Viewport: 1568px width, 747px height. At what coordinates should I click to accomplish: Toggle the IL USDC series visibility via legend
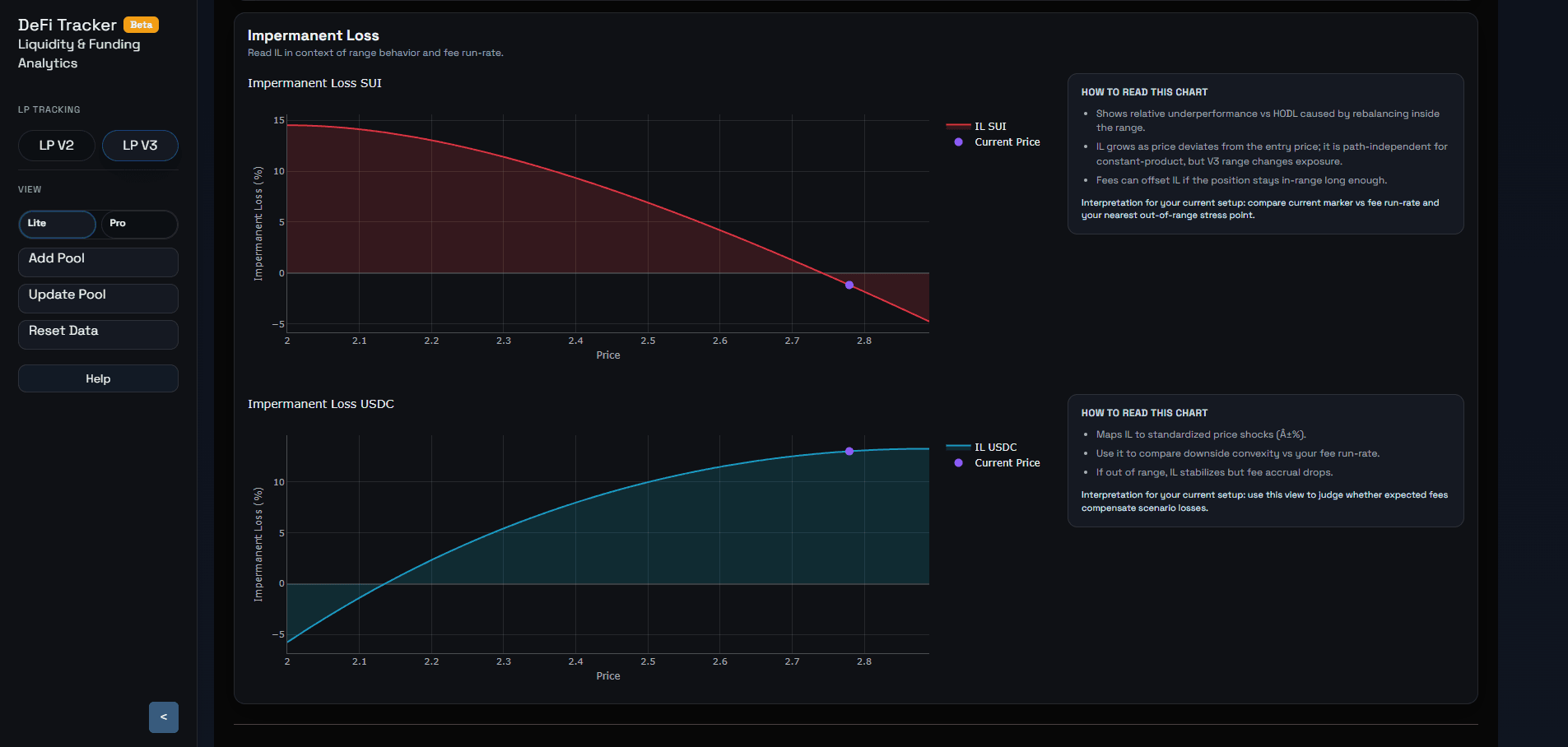coord(996,447)
